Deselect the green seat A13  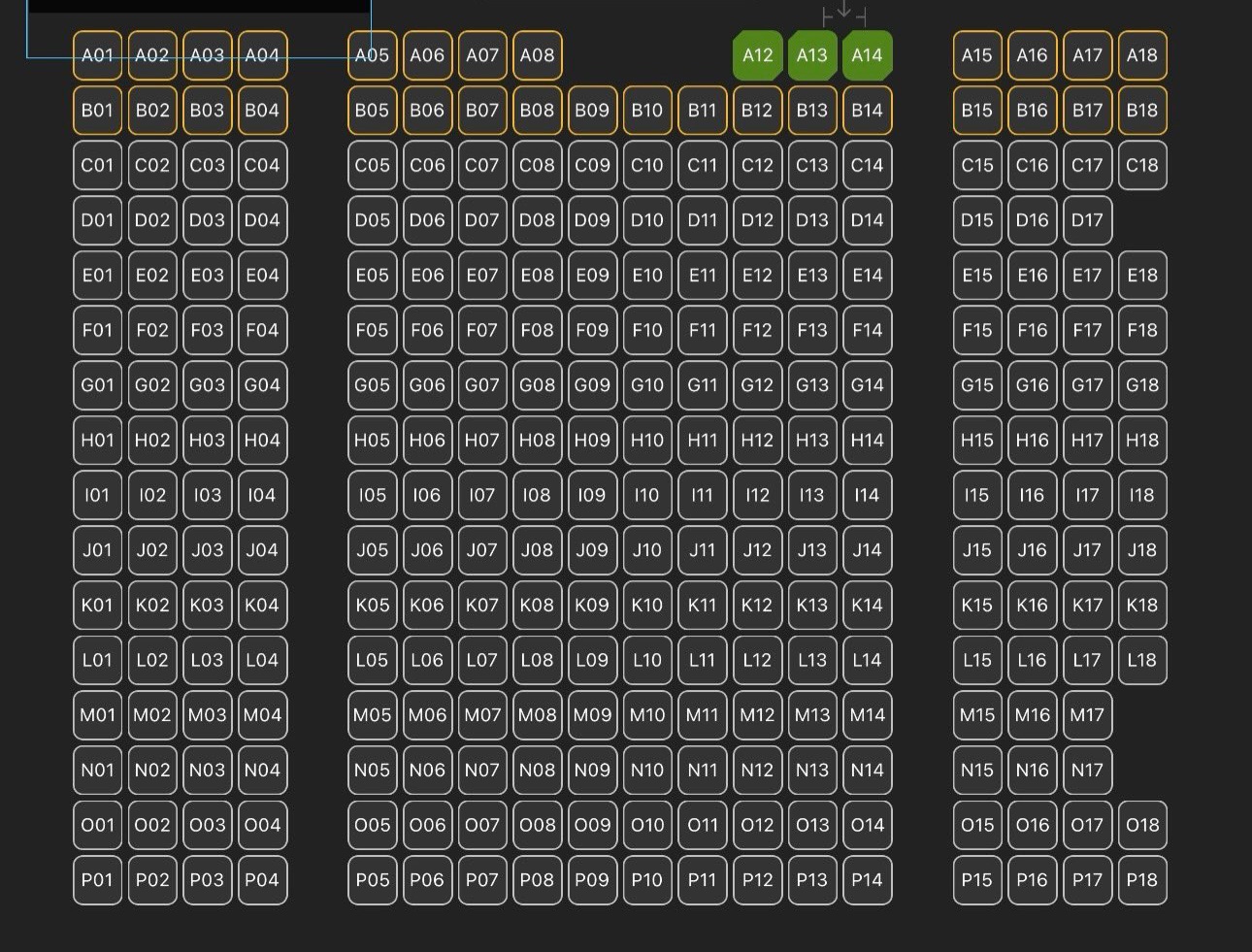click(812, 55)
